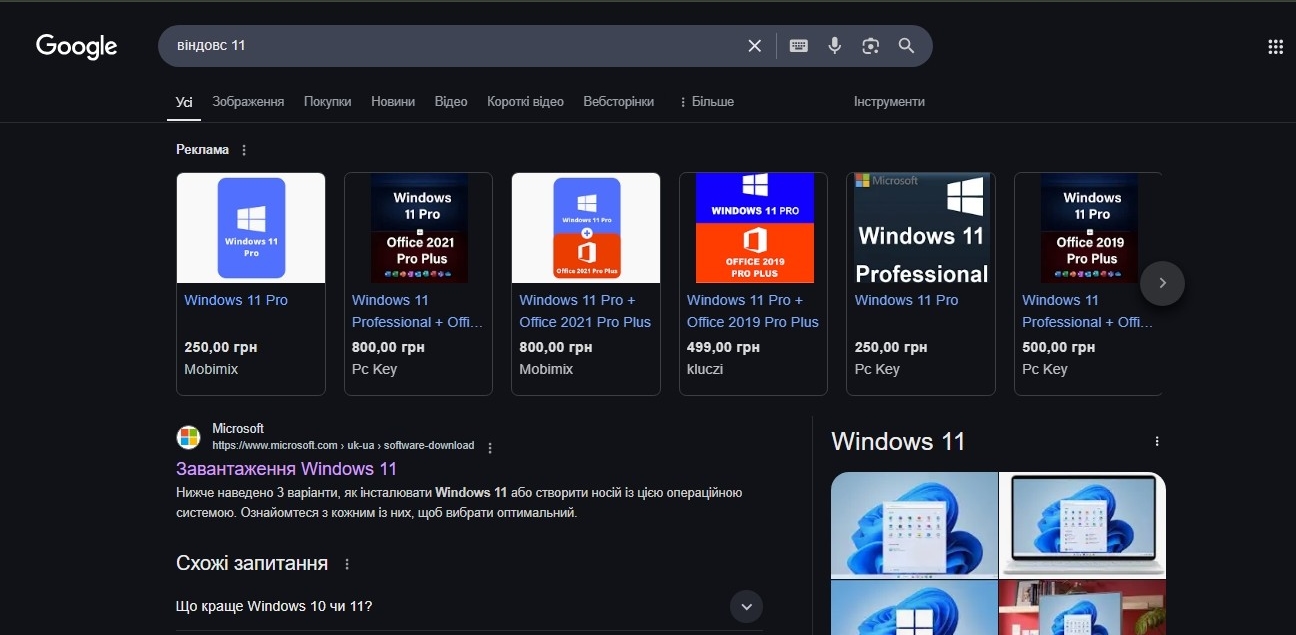This screenshot has width=1296, height=635.
Task: Click the Windows 11 Pro Office 2021 Pro Plus image
Action: click(419, 228)
